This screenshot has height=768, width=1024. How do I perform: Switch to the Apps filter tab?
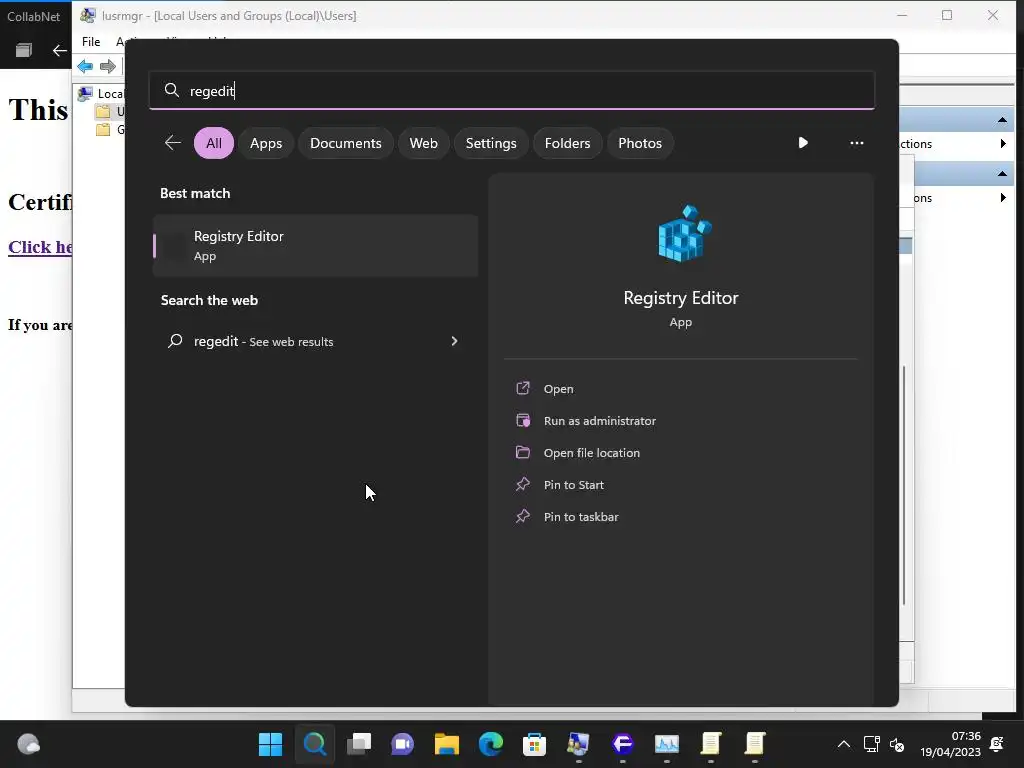(x=266, y=143)
